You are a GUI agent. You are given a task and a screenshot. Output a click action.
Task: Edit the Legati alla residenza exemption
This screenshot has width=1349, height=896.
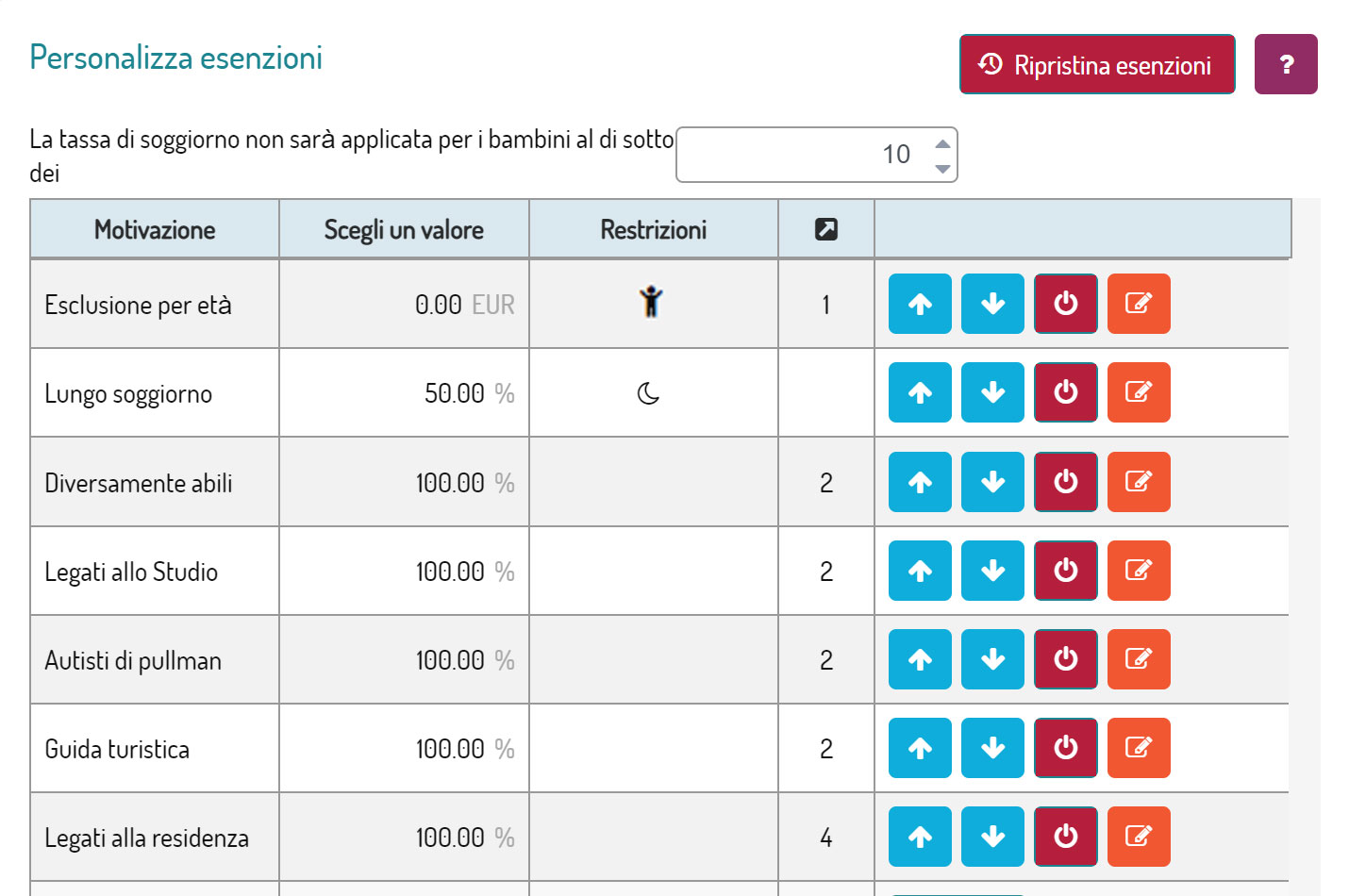pyautogui.click(x=1139, y=837)
